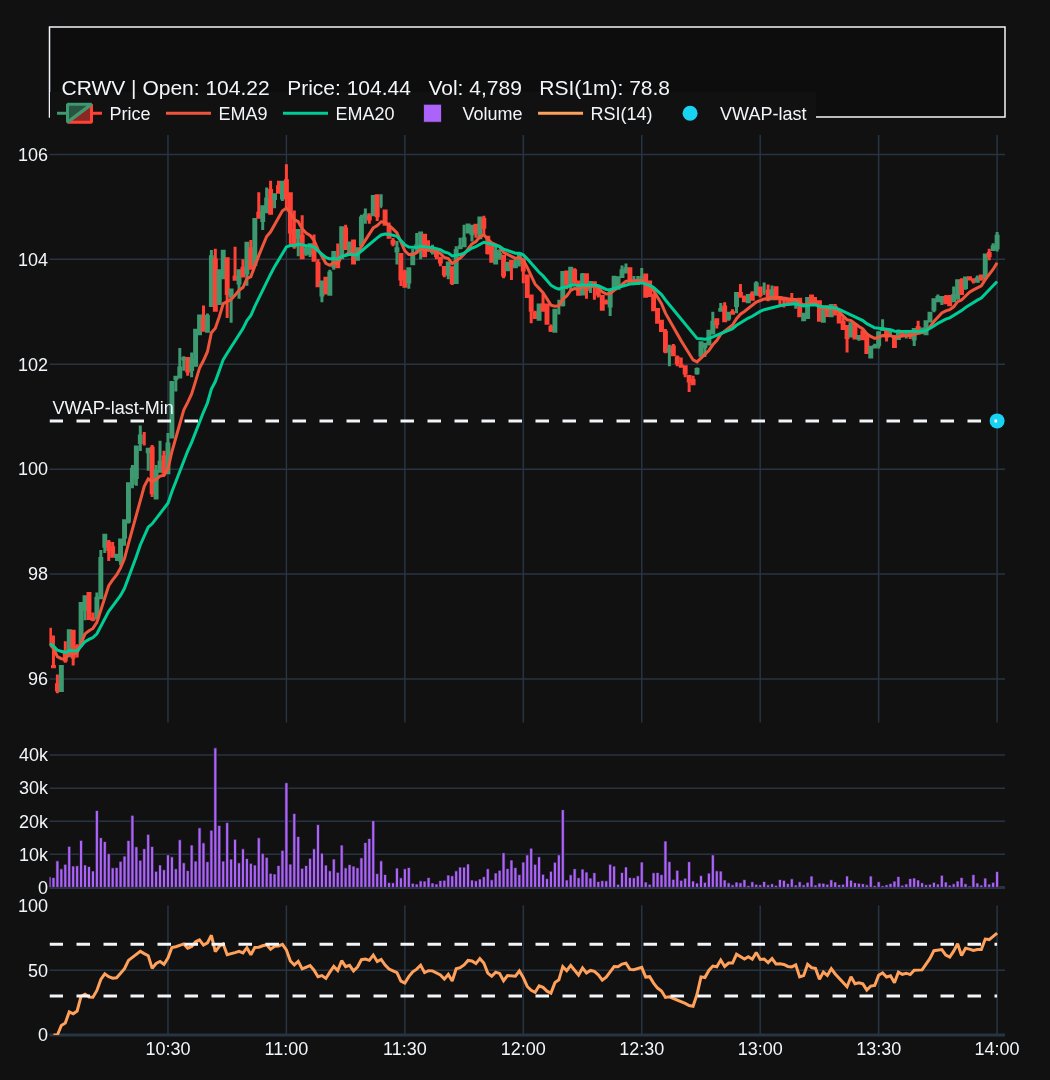Click the 96 price axis label
Viewport: 1050px width, 1080px height.
[38, 678]
